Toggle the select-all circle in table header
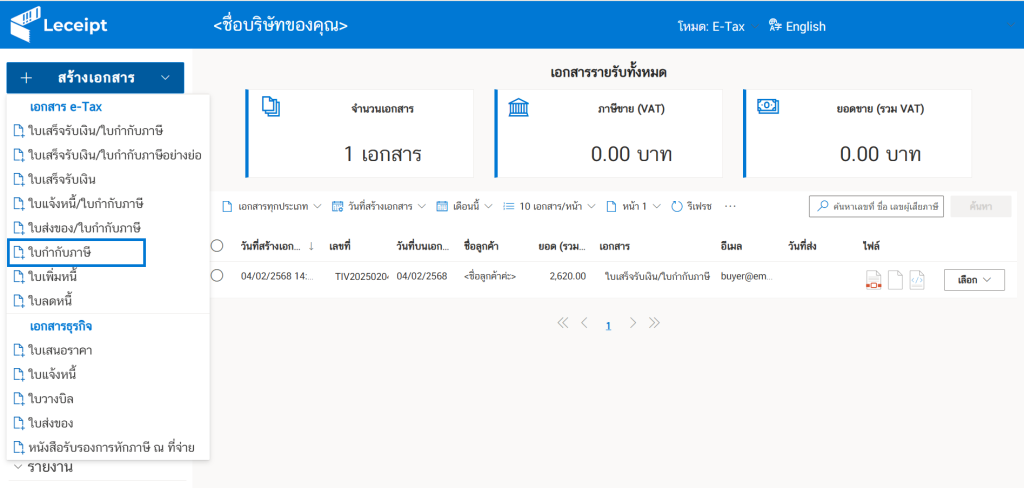The width and height of the screenshot is (1024, 488). tap(217, 246)
